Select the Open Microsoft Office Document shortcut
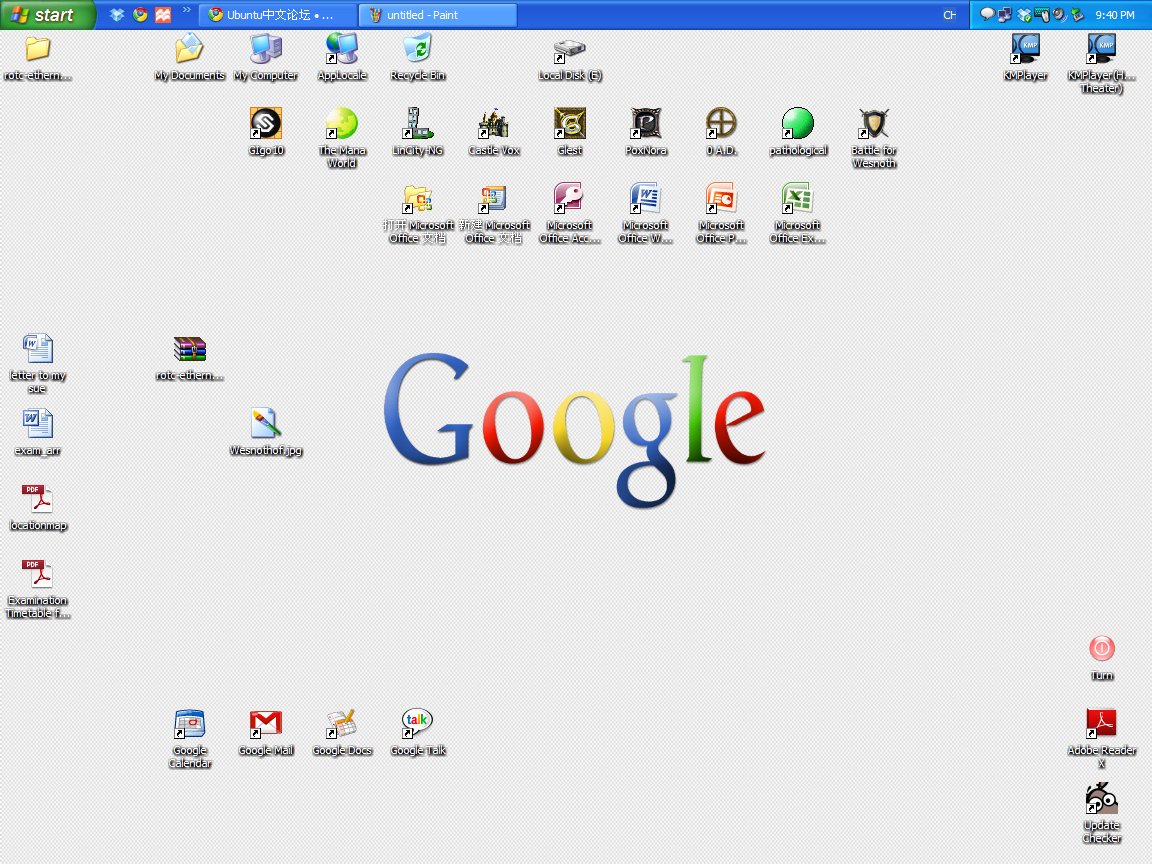The height and width of the screenshot is (864, 1152). (x=417, y=199)
